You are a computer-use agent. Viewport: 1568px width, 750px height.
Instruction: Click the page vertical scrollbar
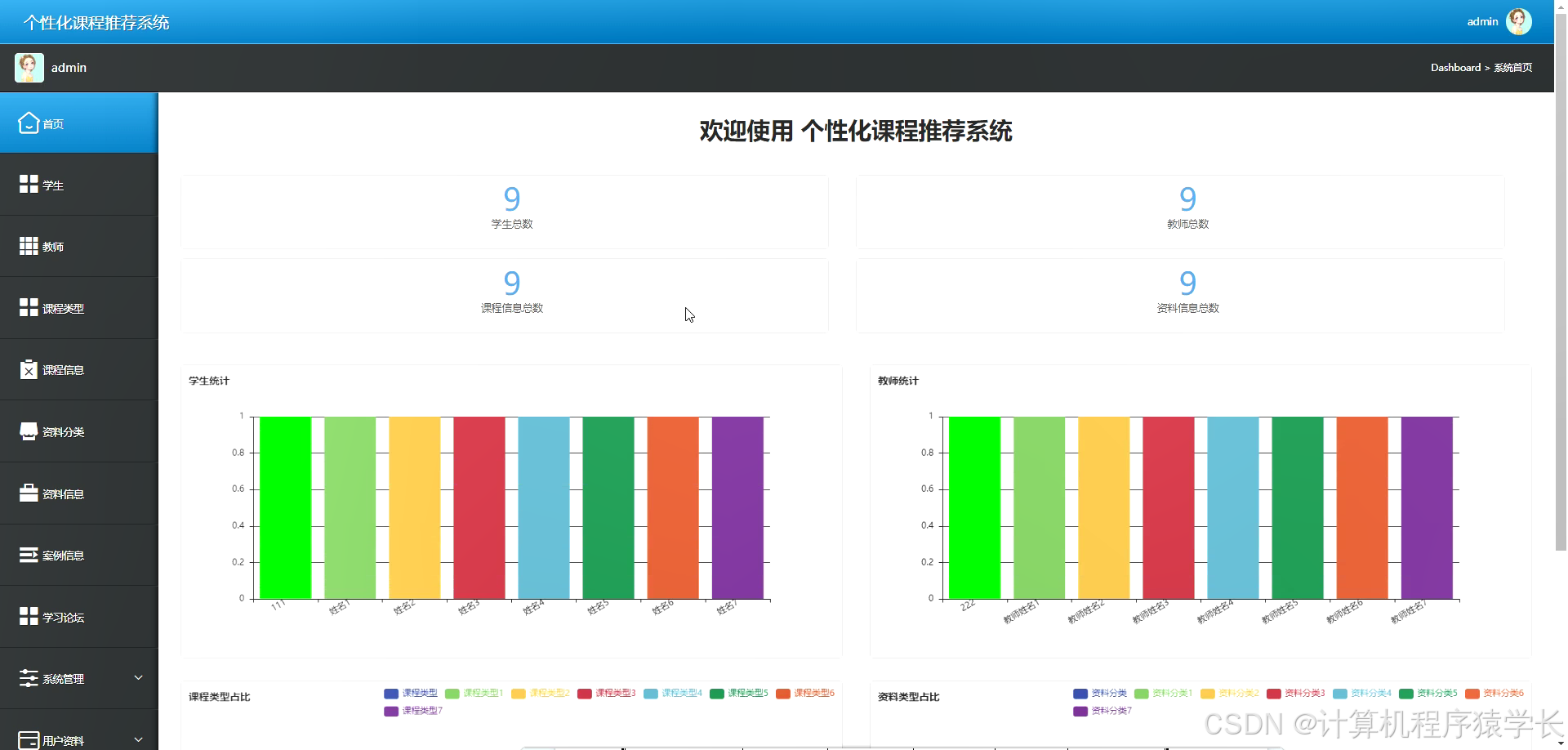[x=1561, y=282]
